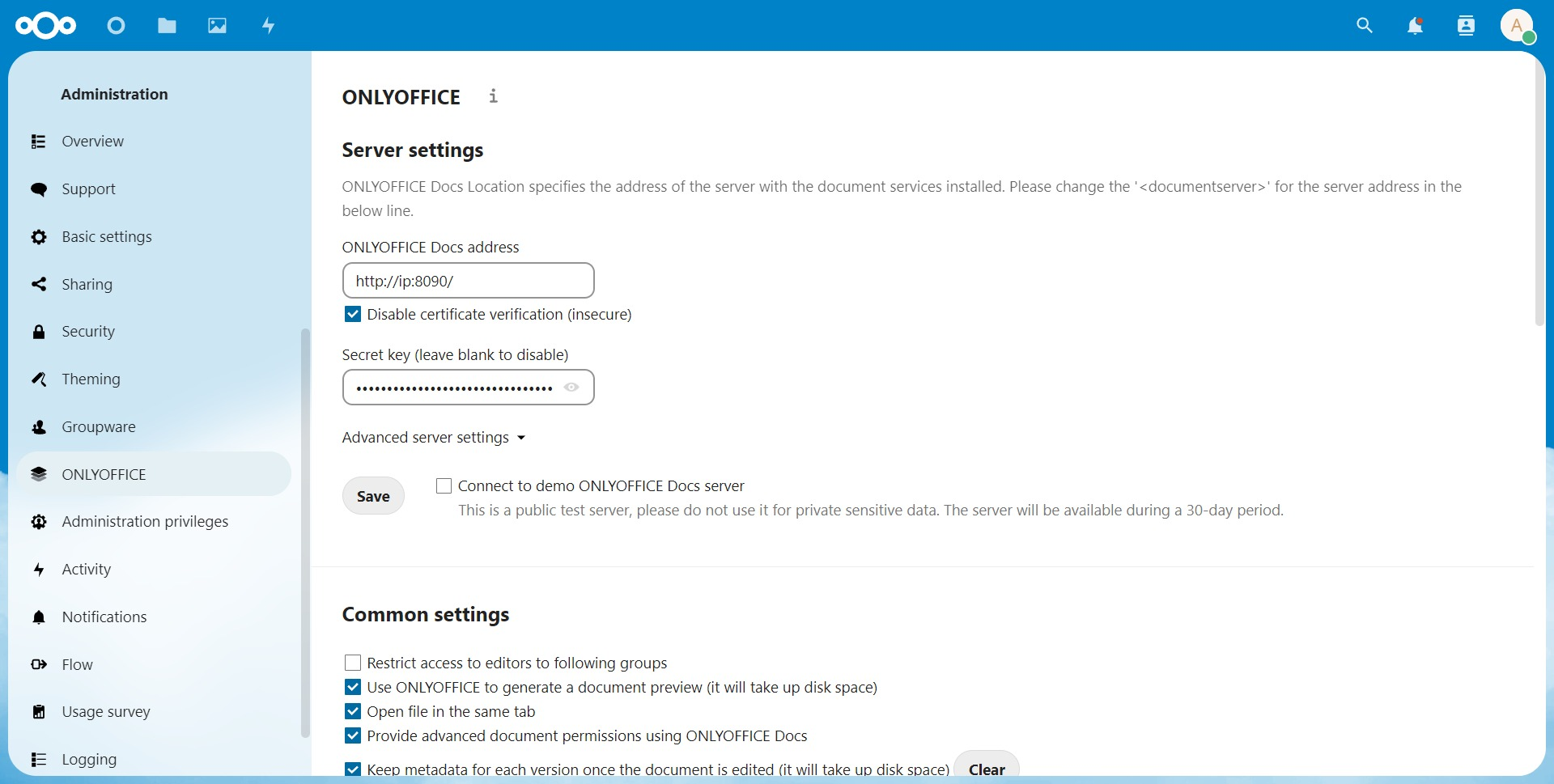Click the ONLYOFFICE layers icon in sidebar

(38, 474)
